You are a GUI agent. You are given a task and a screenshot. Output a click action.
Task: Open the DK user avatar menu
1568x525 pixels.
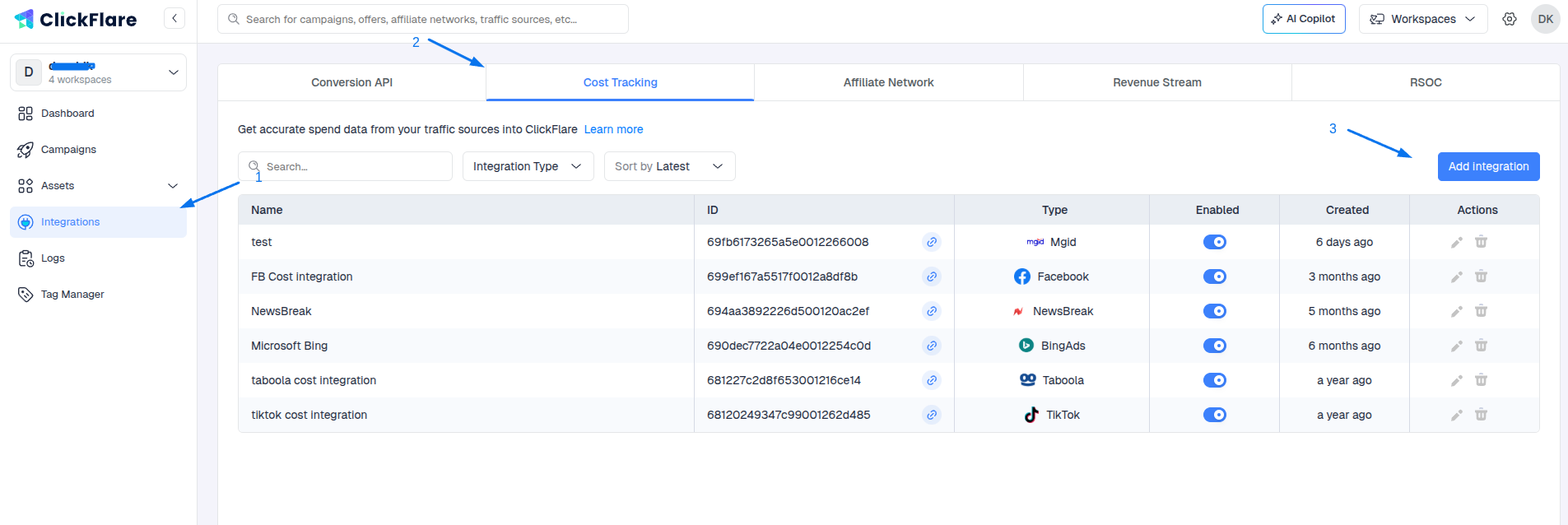(1546, 19)
